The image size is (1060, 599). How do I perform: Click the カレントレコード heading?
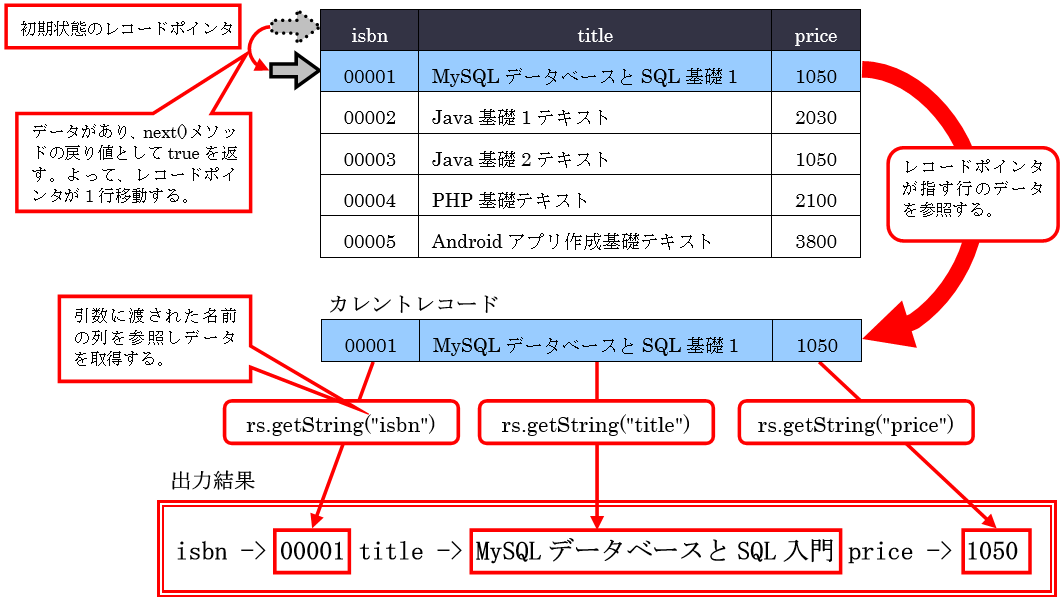(x=413, y=303)
